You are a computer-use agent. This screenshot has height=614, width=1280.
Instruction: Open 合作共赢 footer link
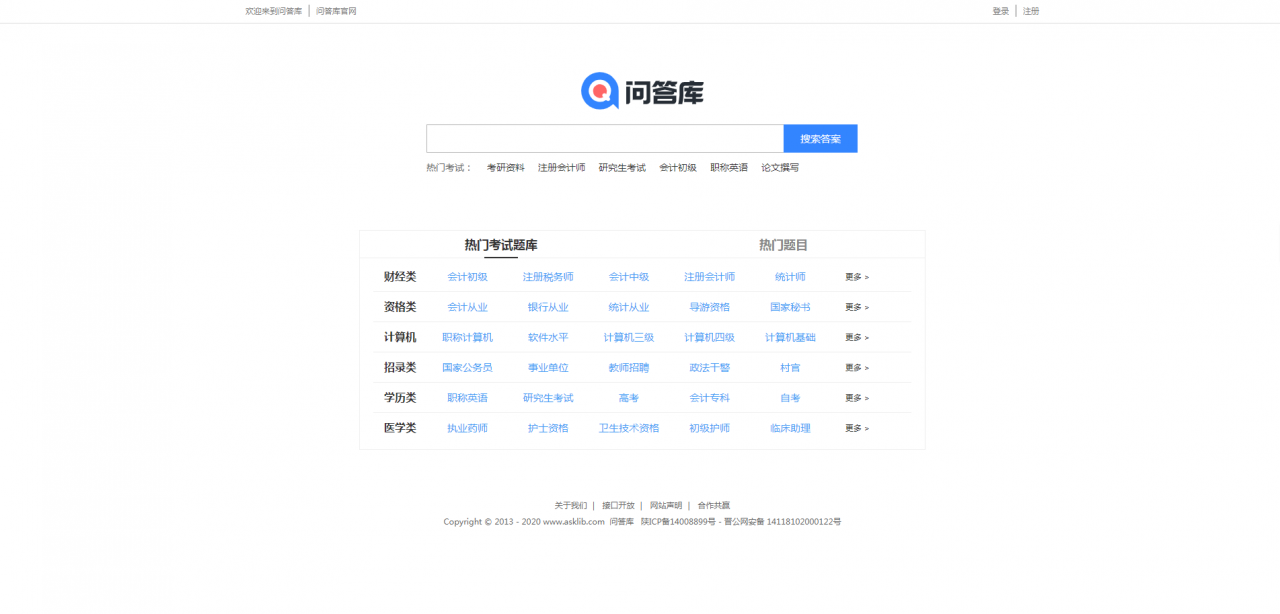(714, 505)
